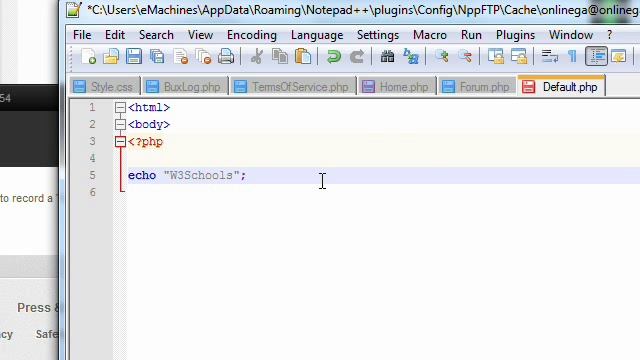Open the View menu
This screenshot has height=360, width=640.
pyautogui.click(x=200, y=35)
